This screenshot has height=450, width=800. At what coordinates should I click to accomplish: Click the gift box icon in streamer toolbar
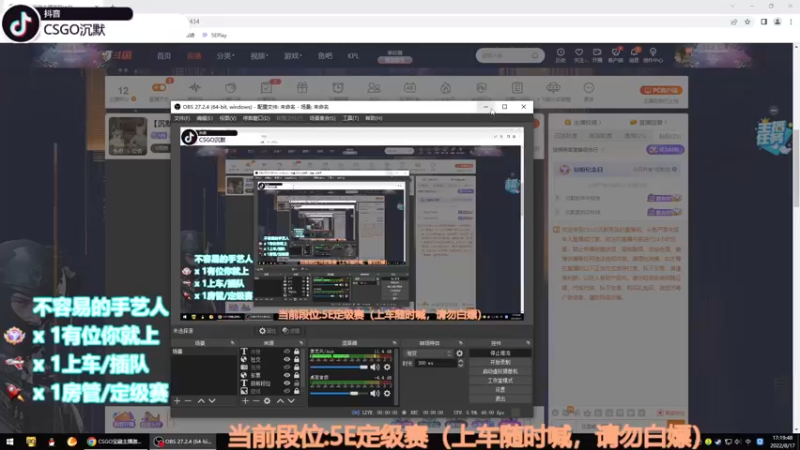pos(302,88)
